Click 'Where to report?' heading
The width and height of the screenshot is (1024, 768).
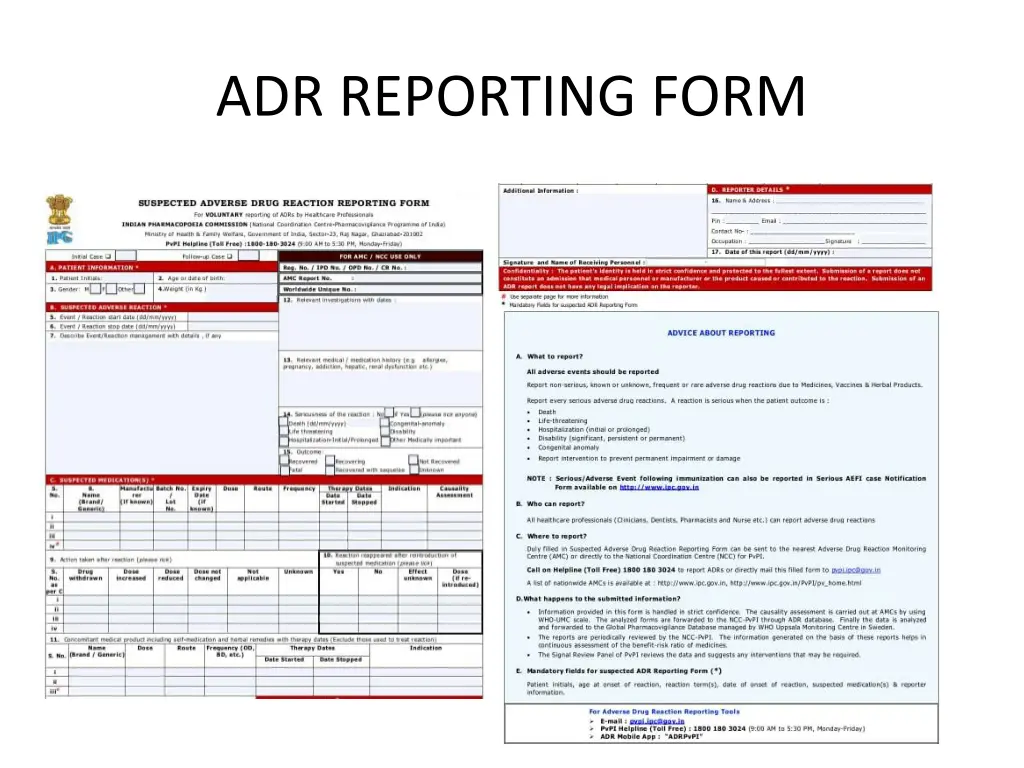click(556, 536)
